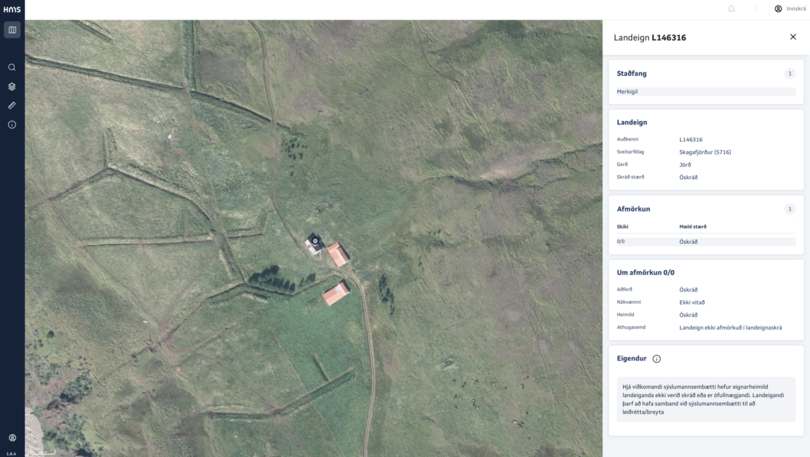
Task: Click the location marker on the map
Action: (315, 241)
